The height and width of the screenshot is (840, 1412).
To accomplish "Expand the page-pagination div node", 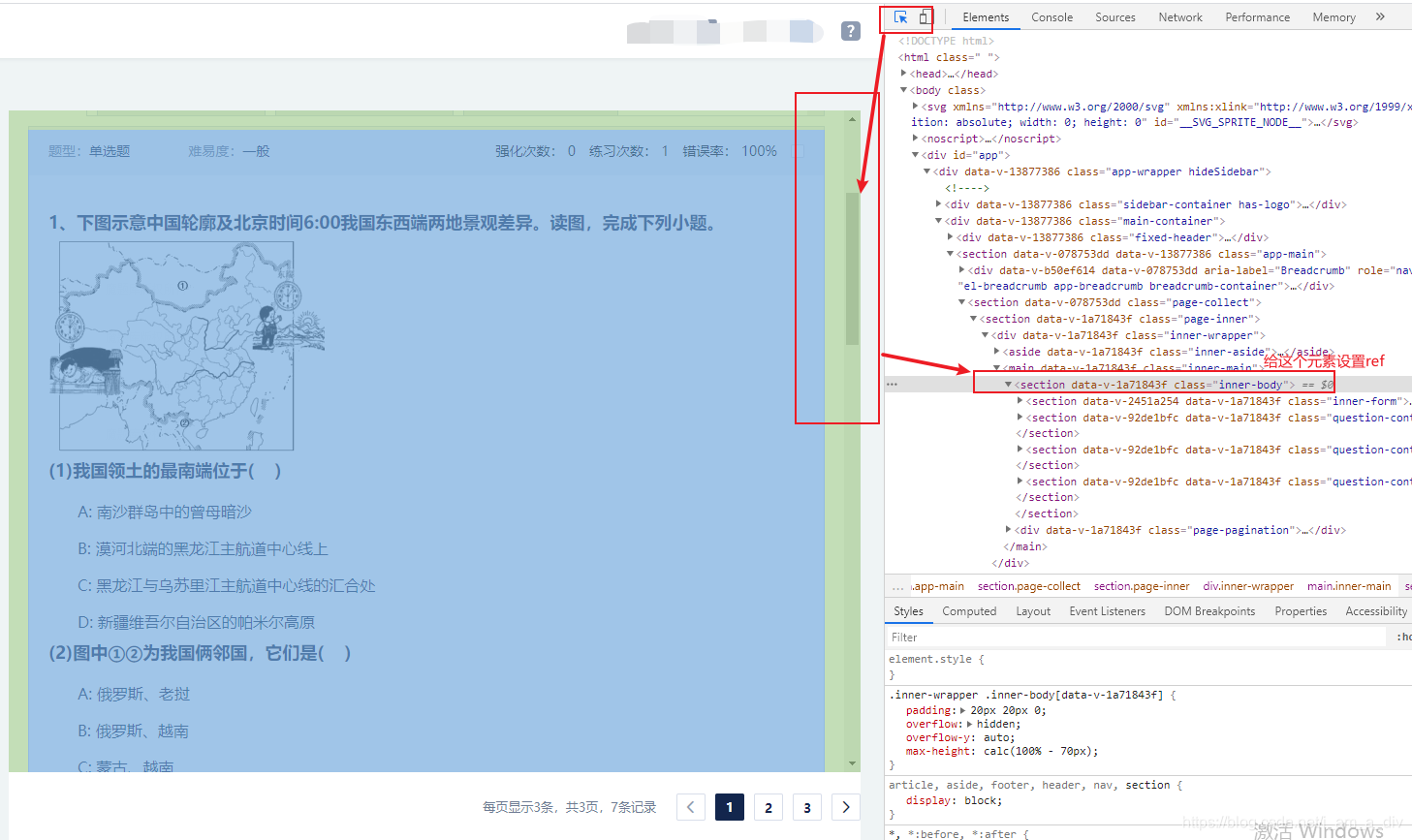I will click(x=1008, y=530).
